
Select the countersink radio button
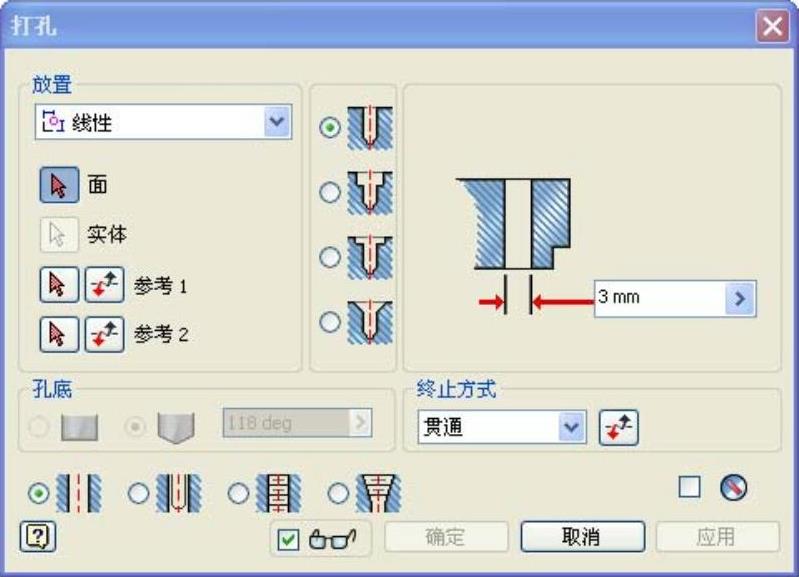(330, 322)
